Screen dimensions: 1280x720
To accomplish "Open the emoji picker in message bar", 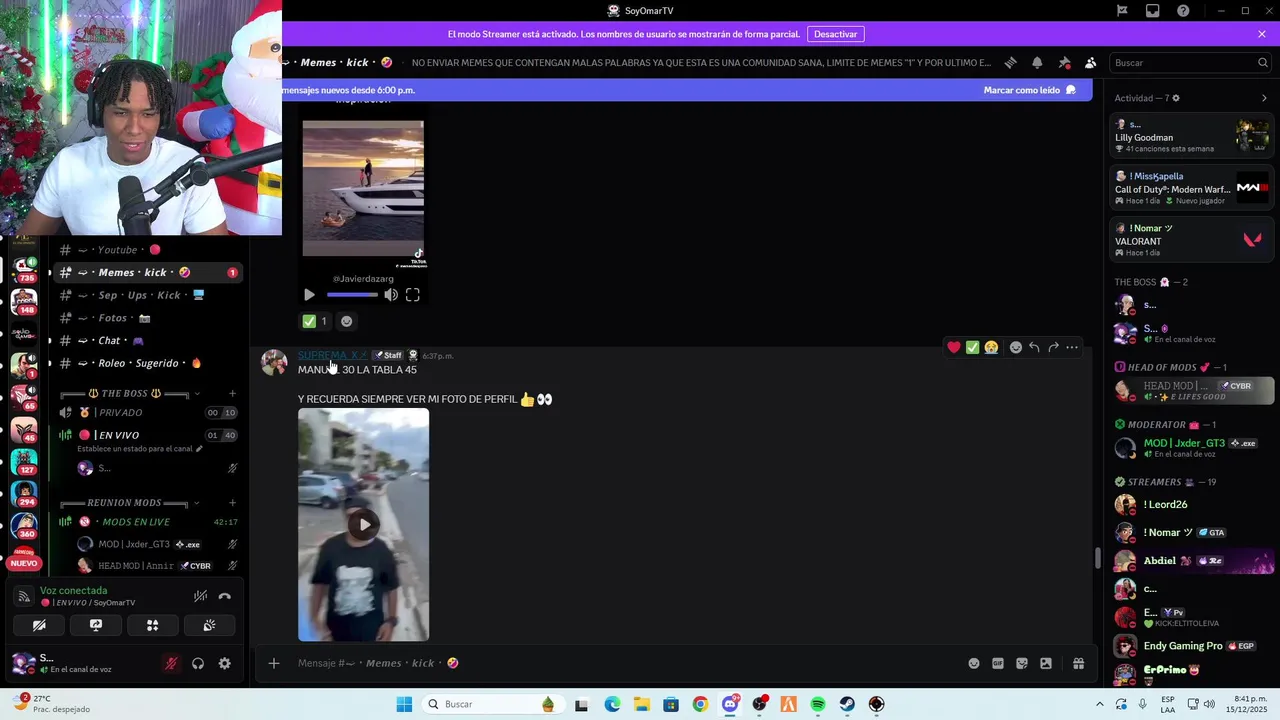I will click(x=974, y=663).
